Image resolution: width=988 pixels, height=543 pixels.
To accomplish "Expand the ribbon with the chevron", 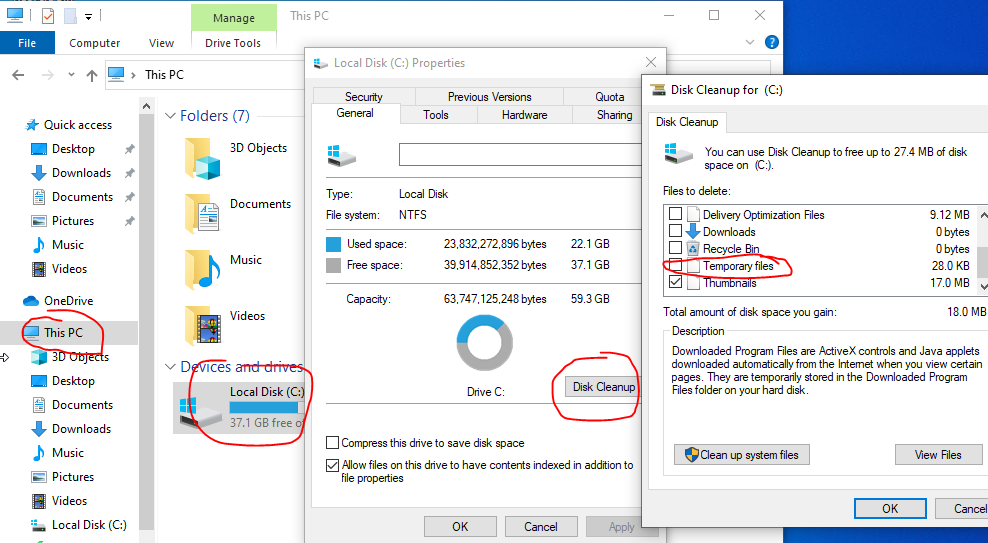I will coord(750,42).
